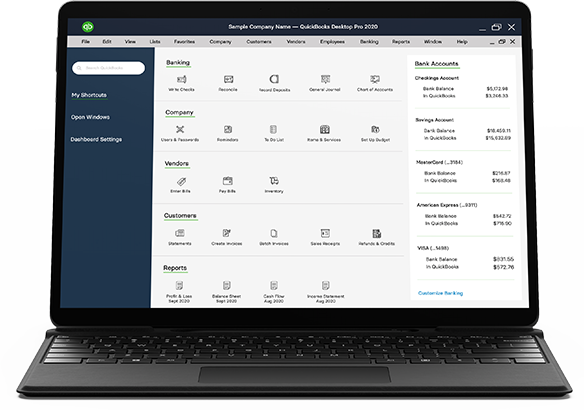
Task: Click the American Express account entry
Action: tap(447, 205)
